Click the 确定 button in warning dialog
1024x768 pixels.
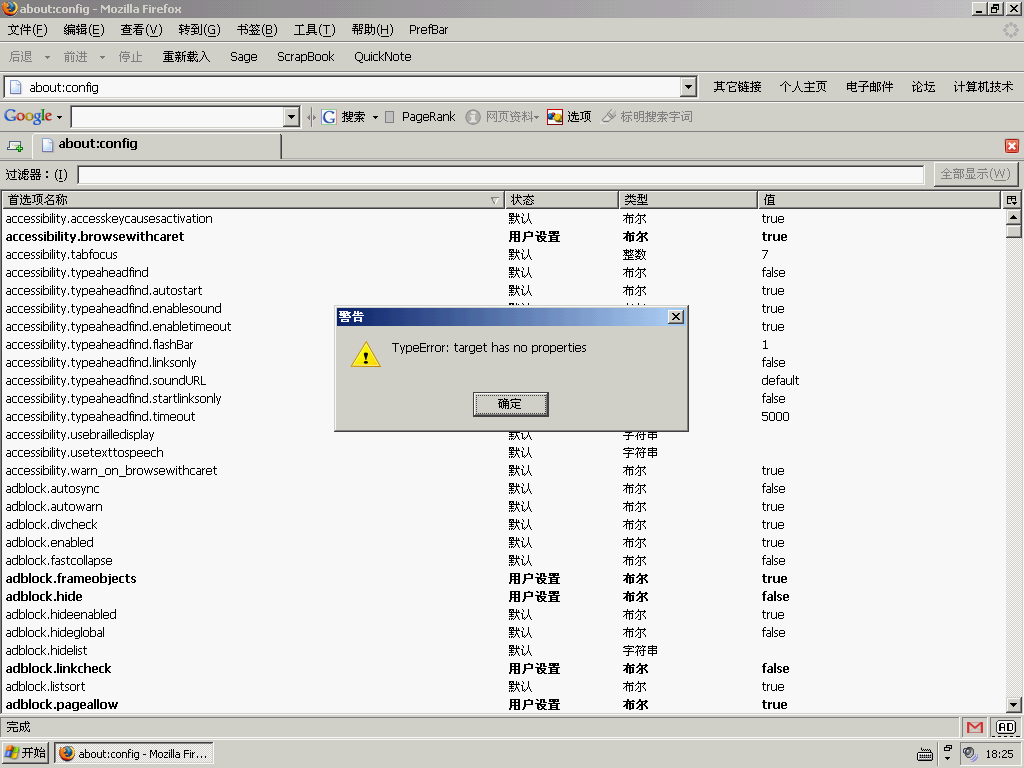[x=510, y=404]
